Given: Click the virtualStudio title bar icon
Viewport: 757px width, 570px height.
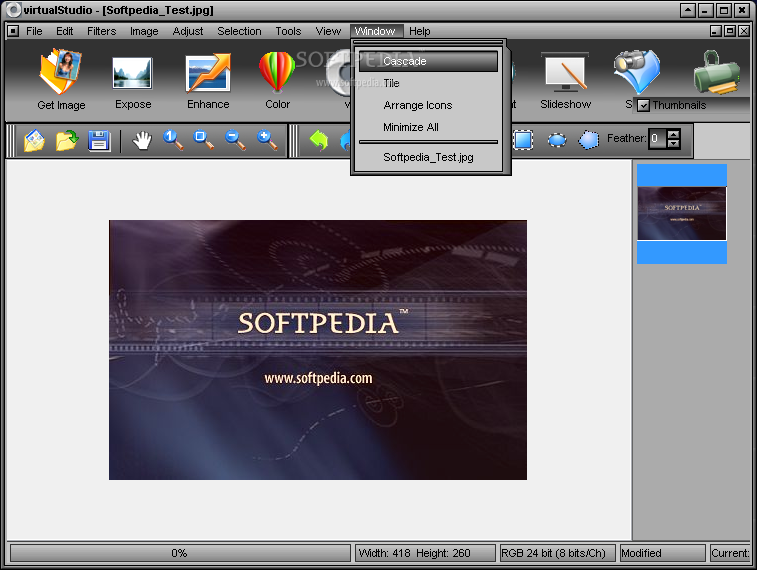Looking at the screenshot, I should coord(14,10).
